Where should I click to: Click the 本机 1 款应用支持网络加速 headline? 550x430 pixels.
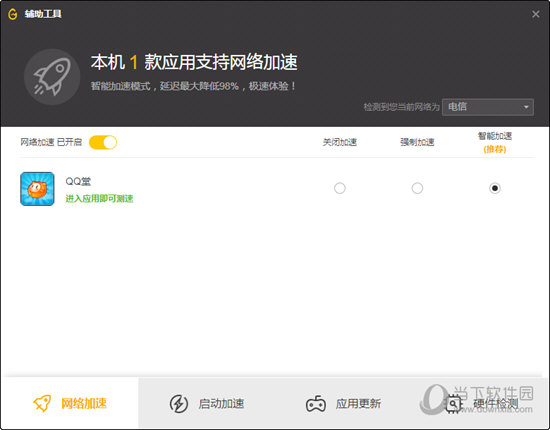194,62
